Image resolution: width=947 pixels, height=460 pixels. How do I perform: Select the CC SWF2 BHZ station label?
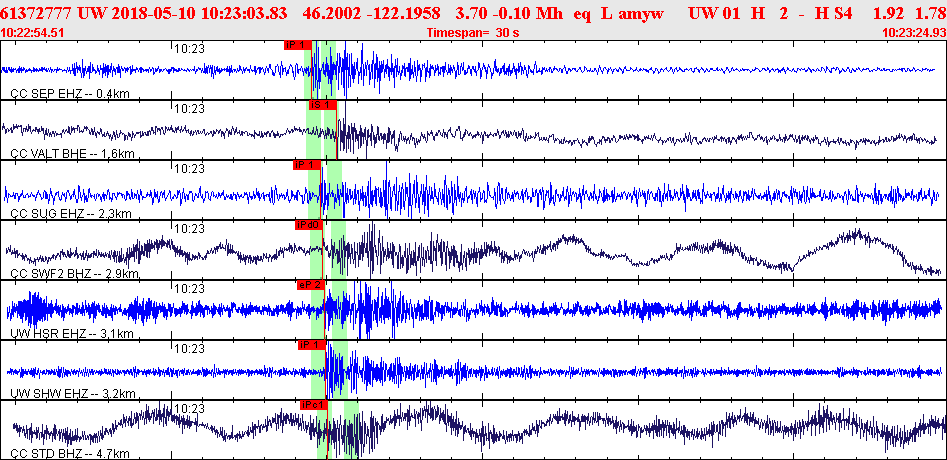[x=74, y=273]
